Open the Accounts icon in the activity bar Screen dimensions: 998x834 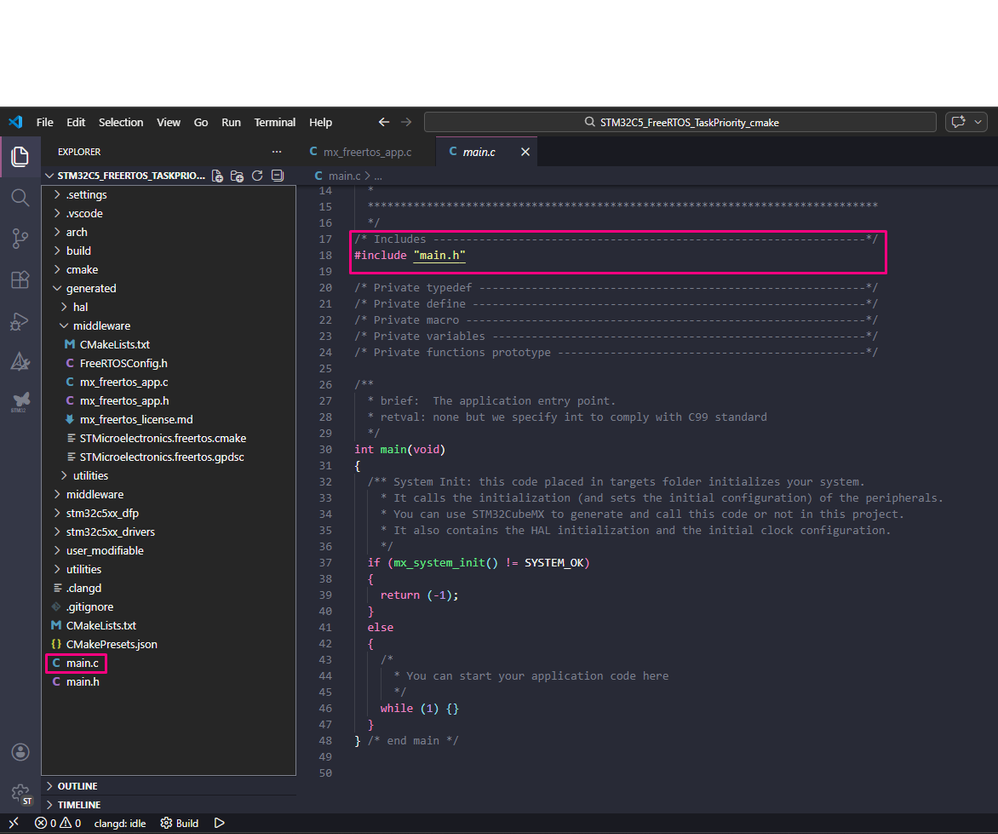pos(20,752)
